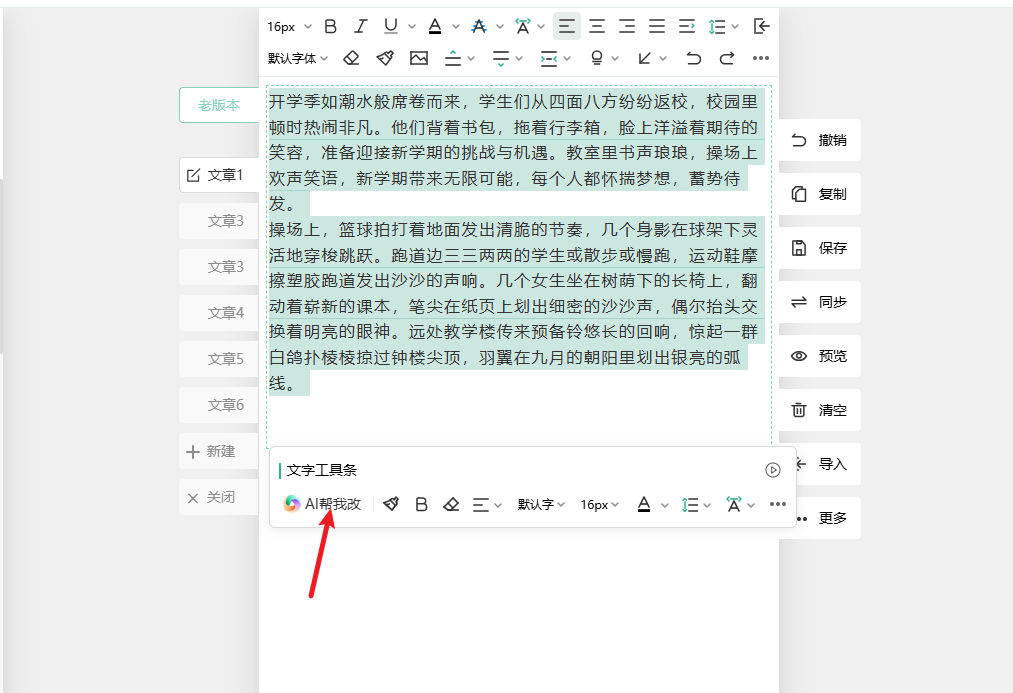Click the 清空 trash button
1013x693 pixels.
coord(819,410)
